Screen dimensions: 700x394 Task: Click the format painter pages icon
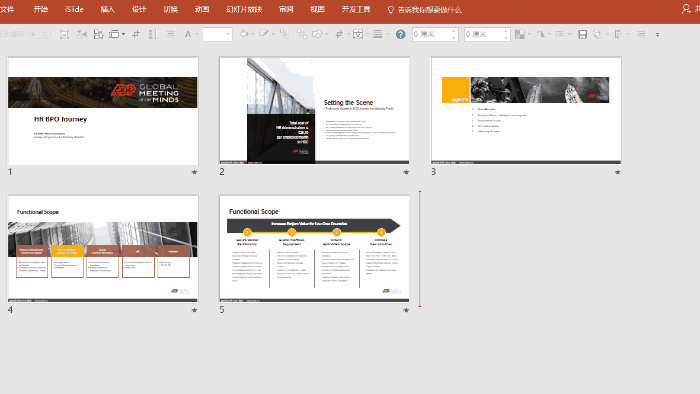98,34
